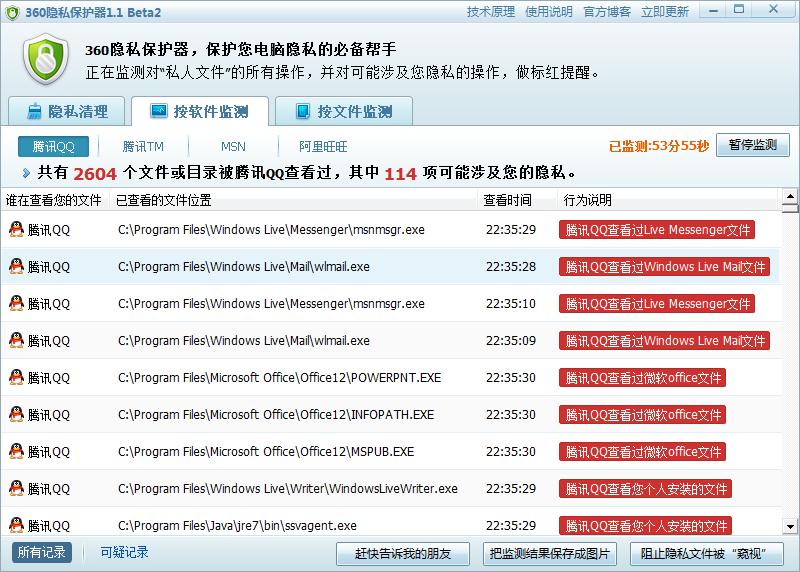
Task: Click the QQ penguin icon in wlmail.exe 22:35:09 row
Action: [x=16, y=340]
